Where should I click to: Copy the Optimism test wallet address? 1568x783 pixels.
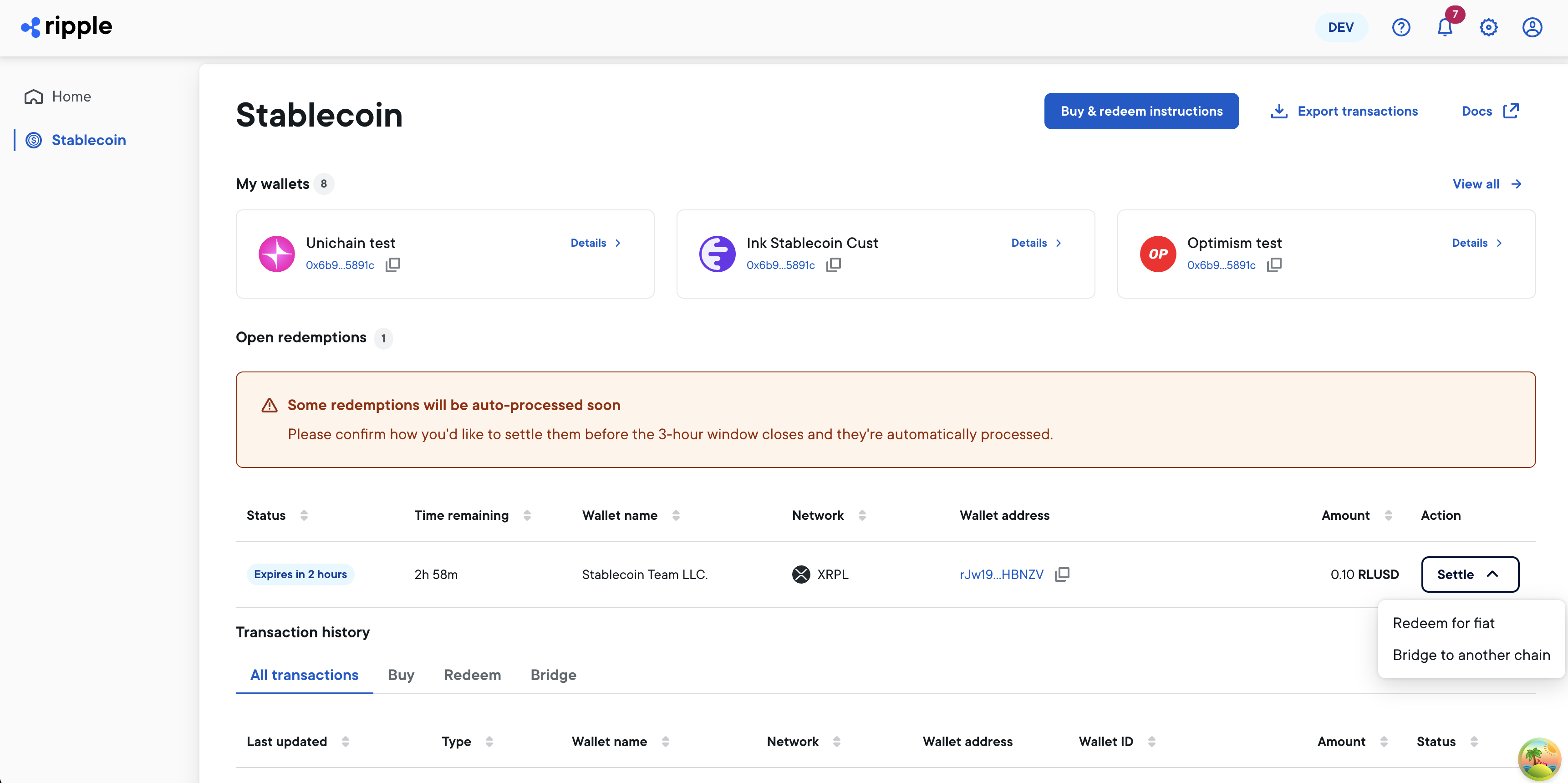(1275, 264)
